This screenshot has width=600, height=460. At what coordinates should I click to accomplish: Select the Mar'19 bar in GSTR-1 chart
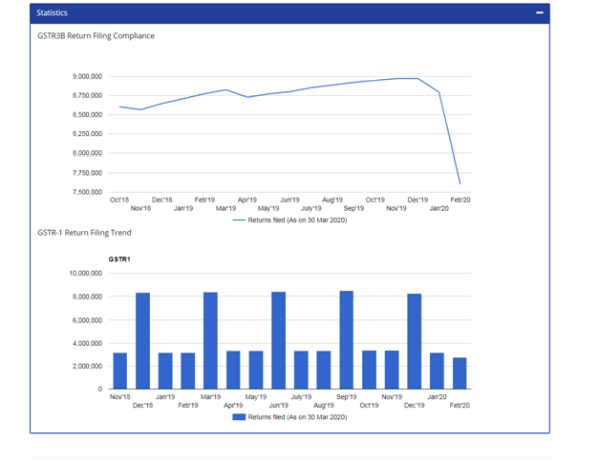tap(210, 340)
